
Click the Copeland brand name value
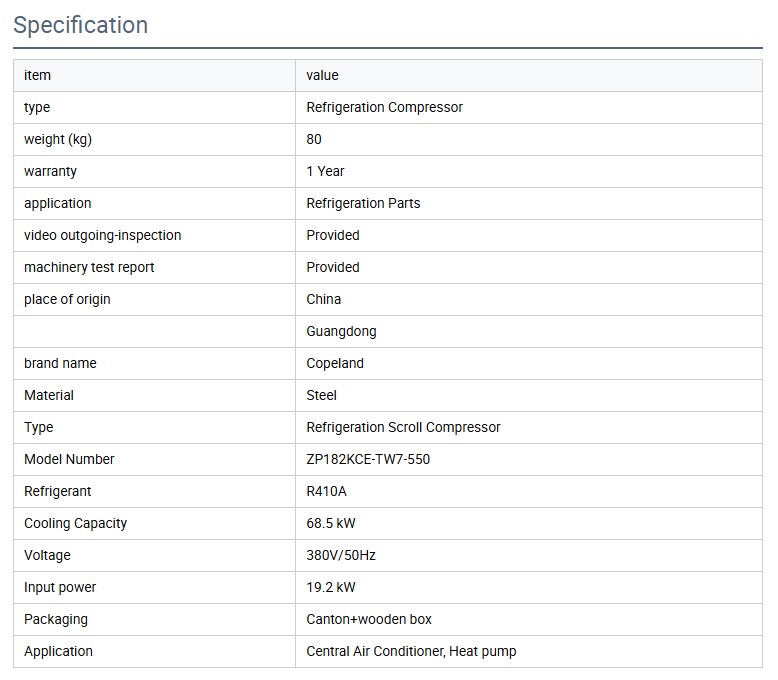[x=335, y=363]
